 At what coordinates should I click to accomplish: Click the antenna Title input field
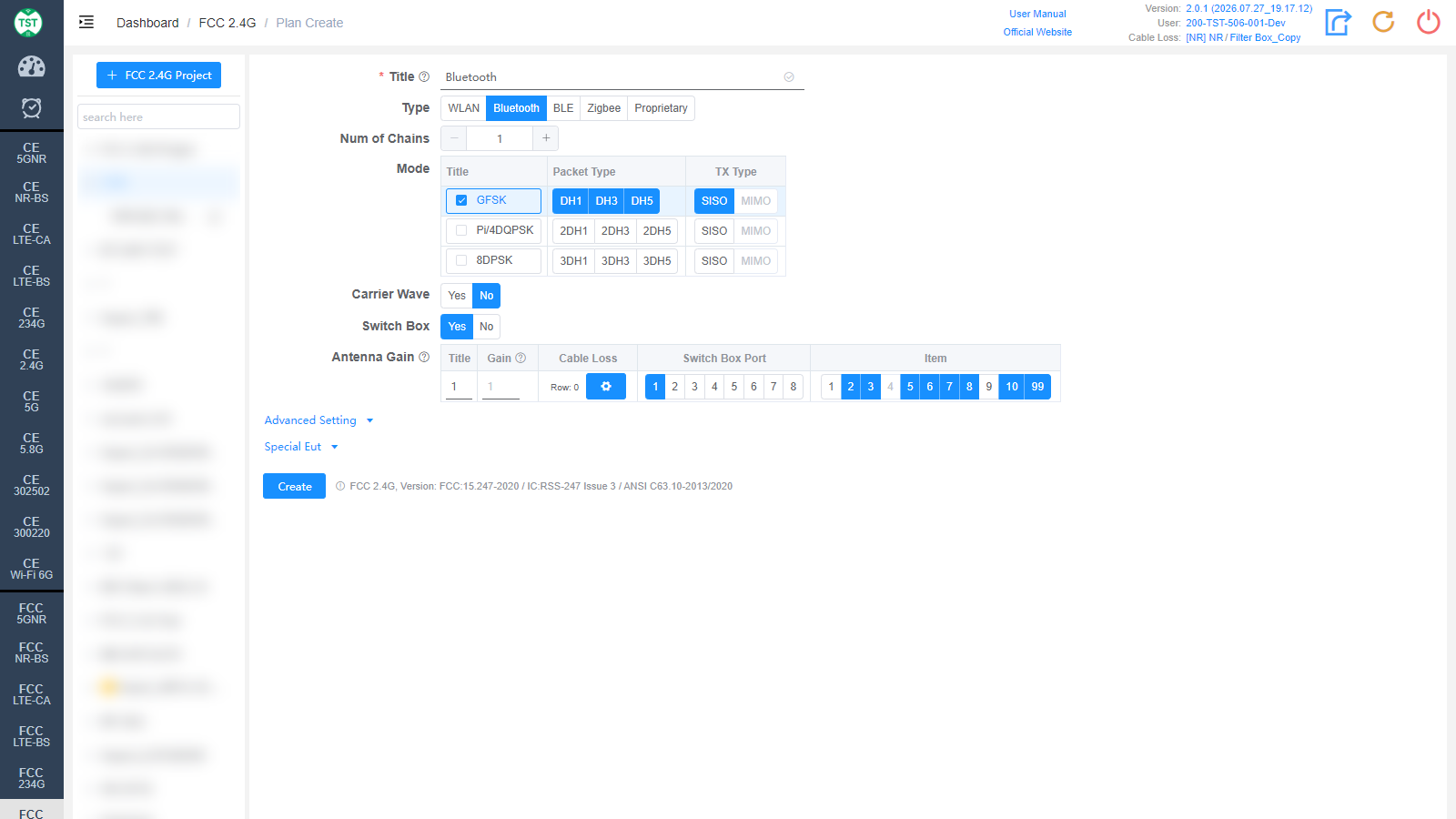pyautogui.click(x=460, y=387)
